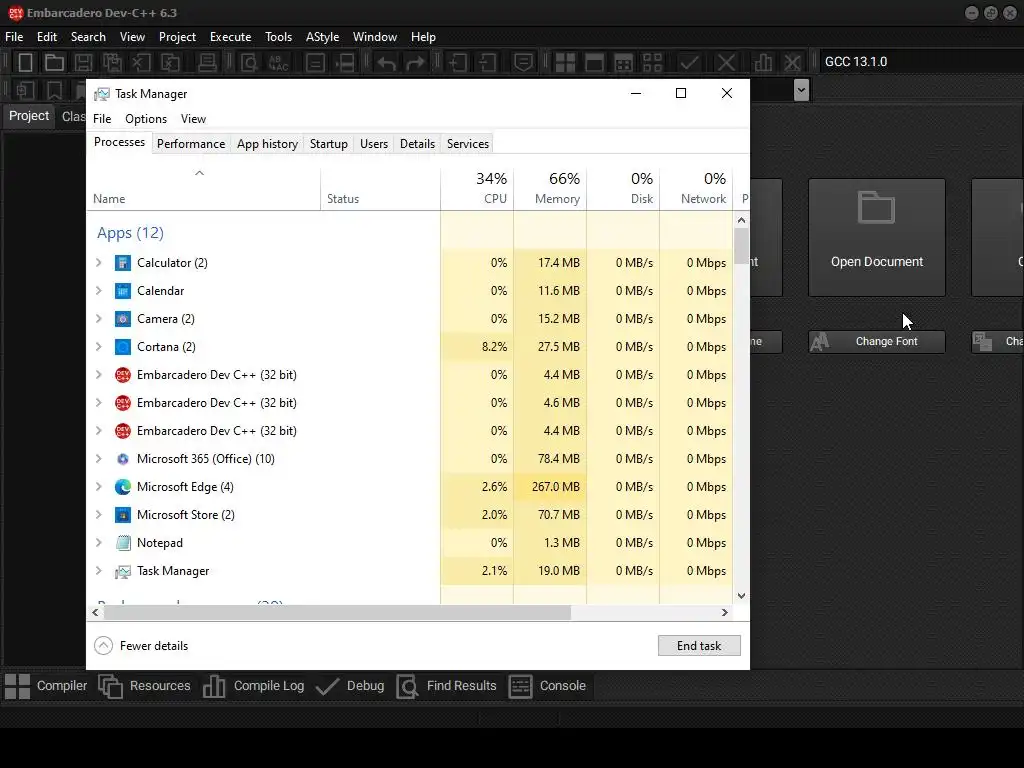Expand the Camera (2) process group
1024x768 pixels.
point(99,319)
